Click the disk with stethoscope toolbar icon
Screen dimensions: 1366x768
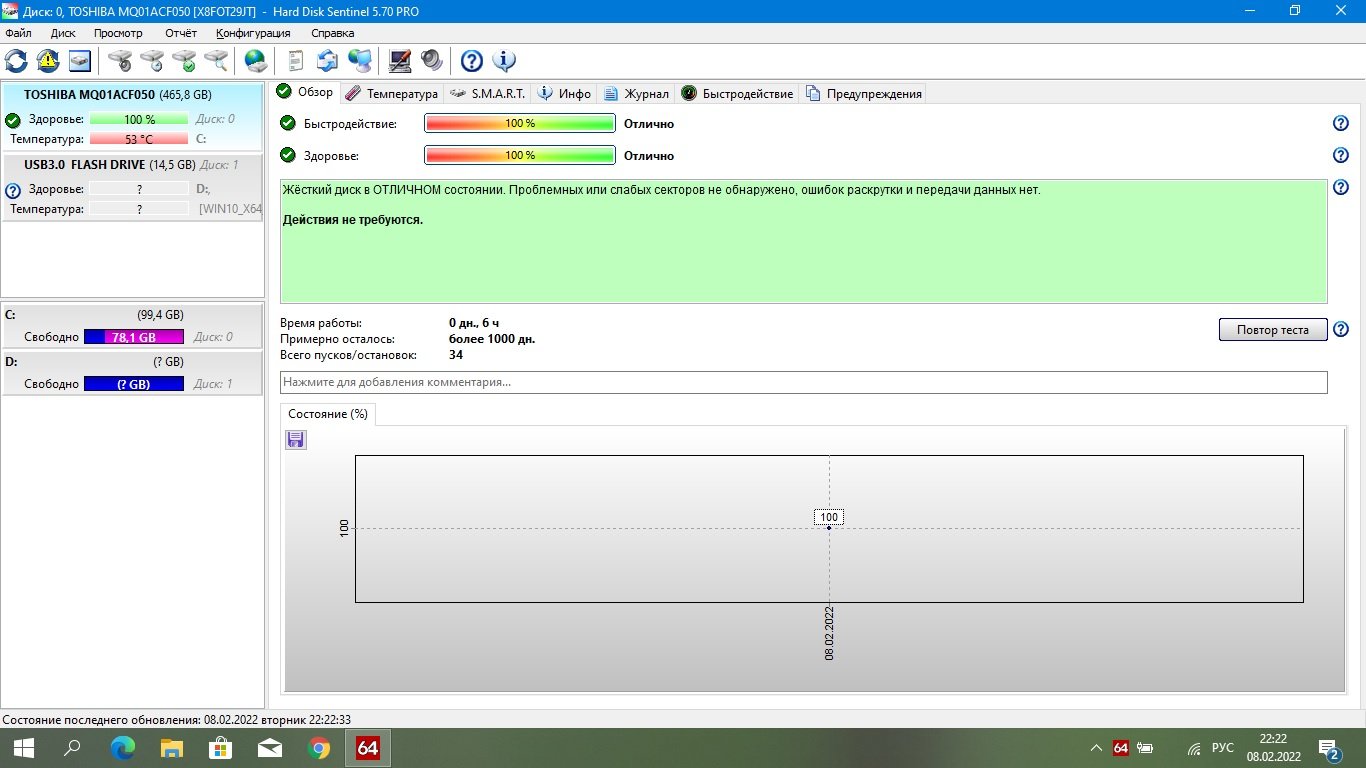120,61
